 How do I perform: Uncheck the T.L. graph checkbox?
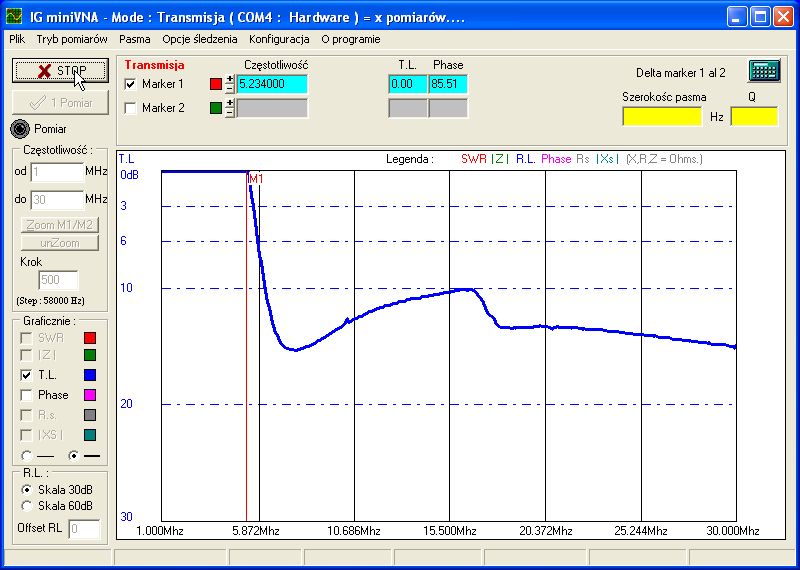pos(26,375)
